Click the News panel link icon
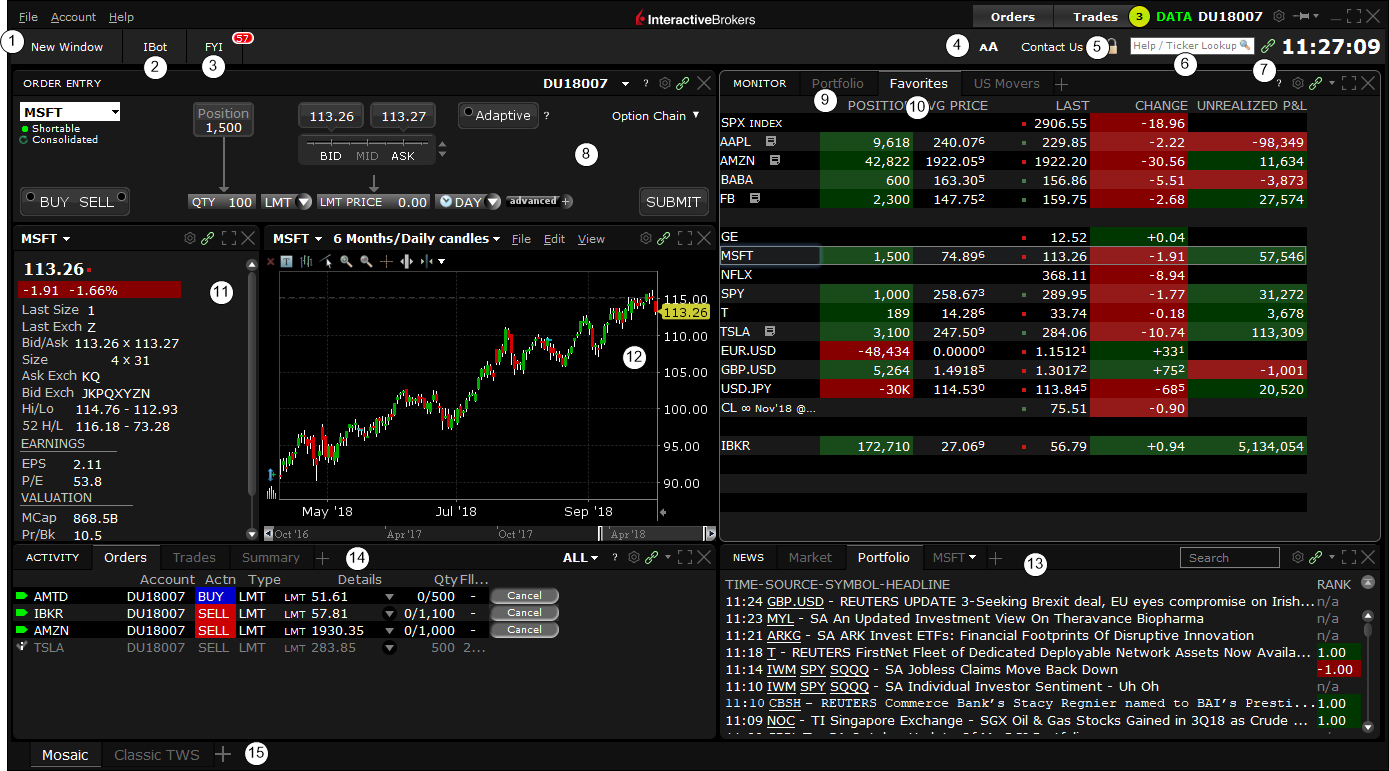The width and height of the screenshot is (1389, 771). click(1316, 557)
